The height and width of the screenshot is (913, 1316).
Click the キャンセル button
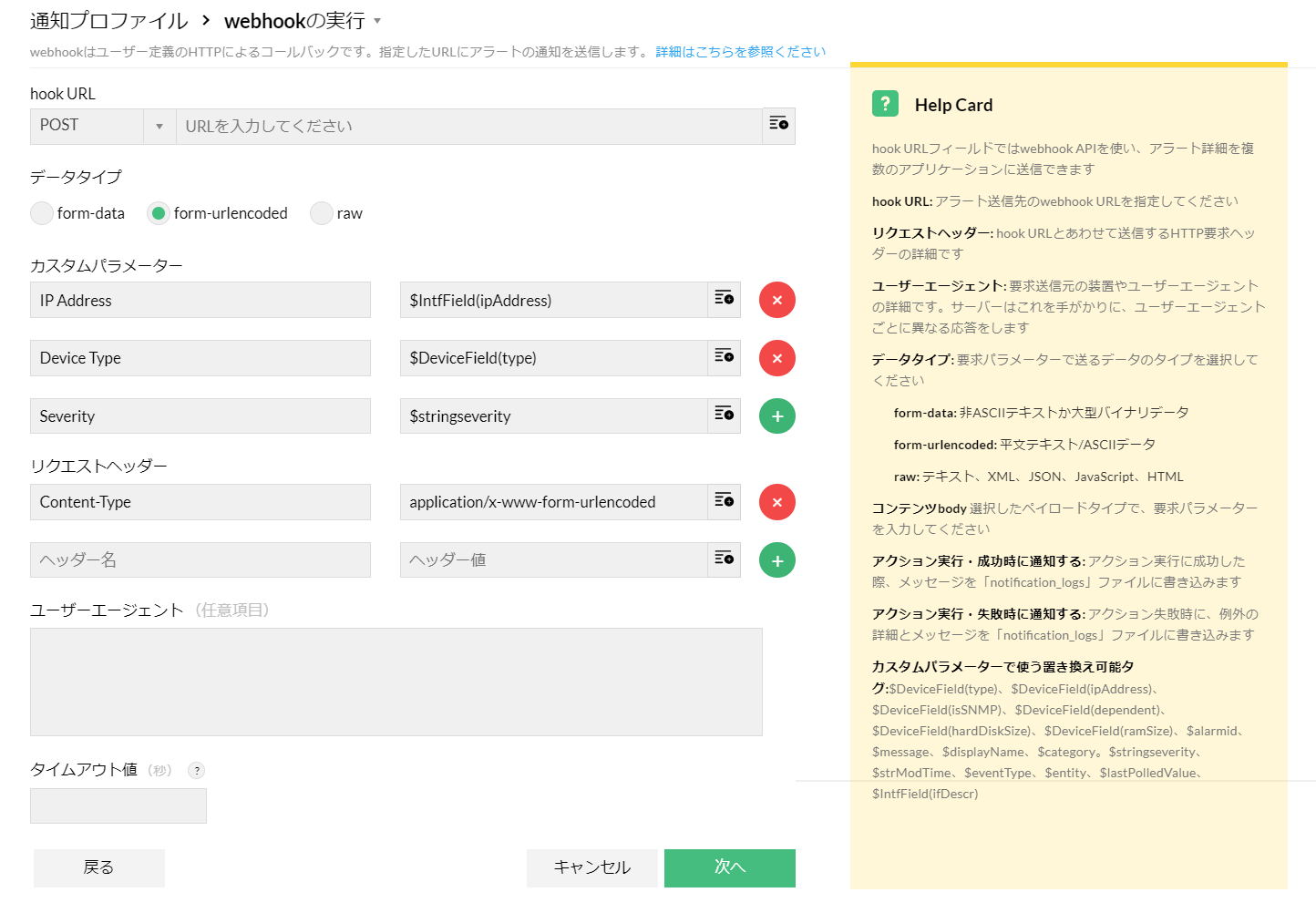tap(592, 867)
